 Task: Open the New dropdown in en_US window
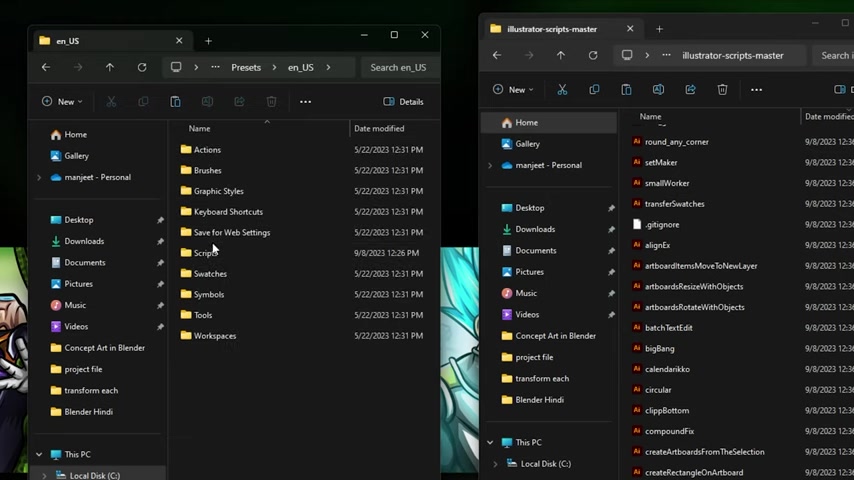[62, 102]
